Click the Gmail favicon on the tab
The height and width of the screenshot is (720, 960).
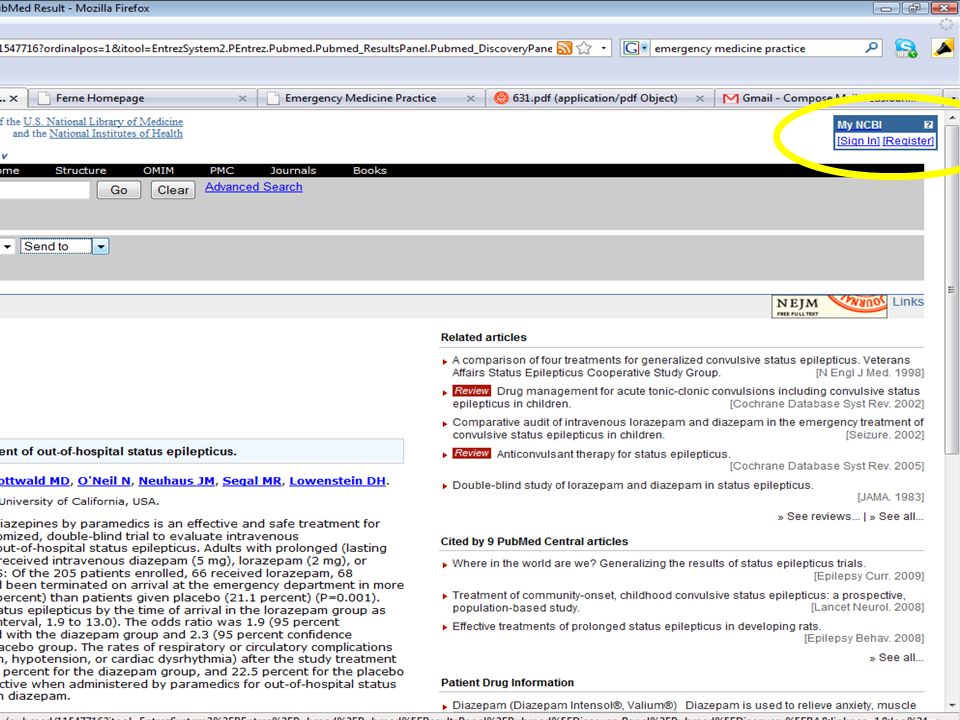(x=730, y=98)
